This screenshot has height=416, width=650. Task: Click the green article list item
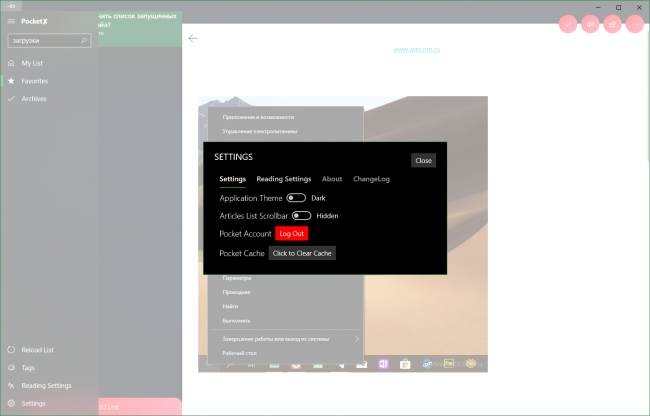(x=140, y=29)
